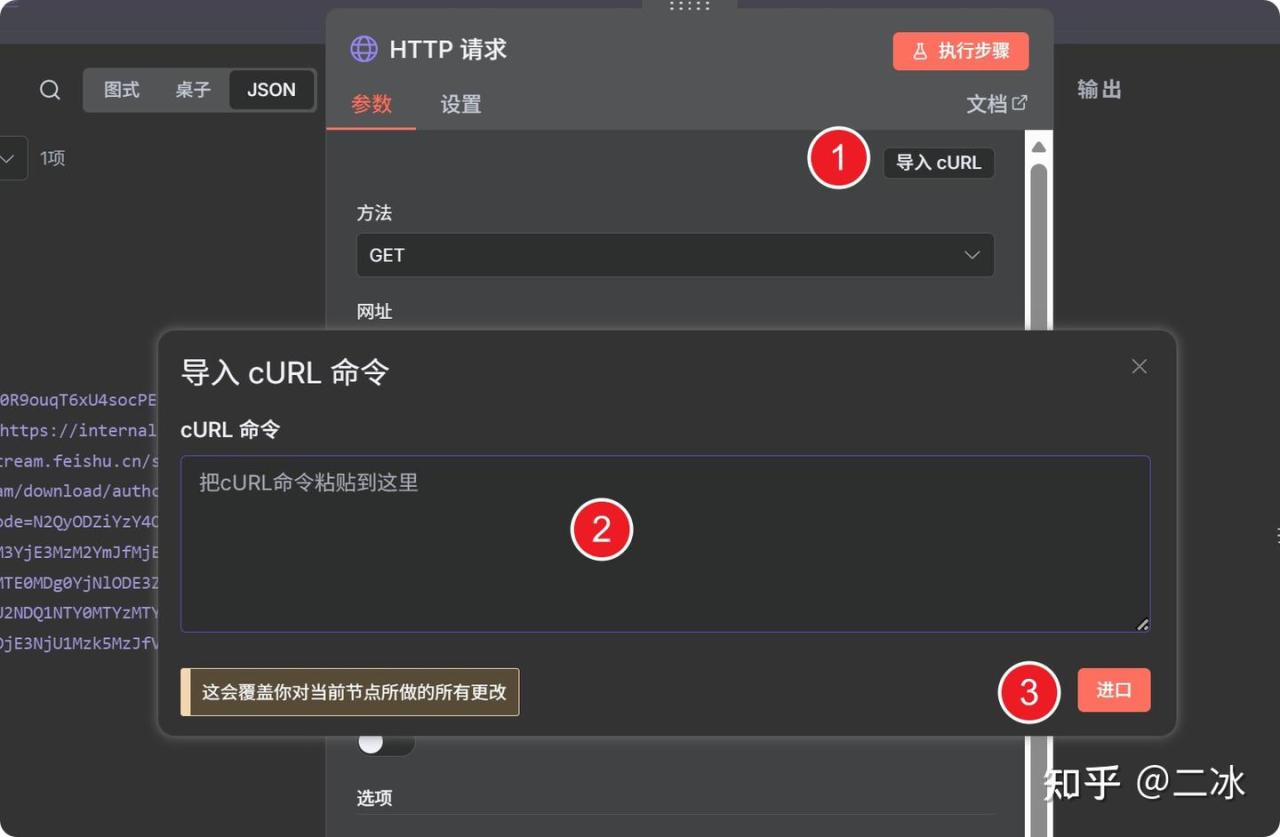Click the parameters panel vertical scrollbar

coord(1038,240)
